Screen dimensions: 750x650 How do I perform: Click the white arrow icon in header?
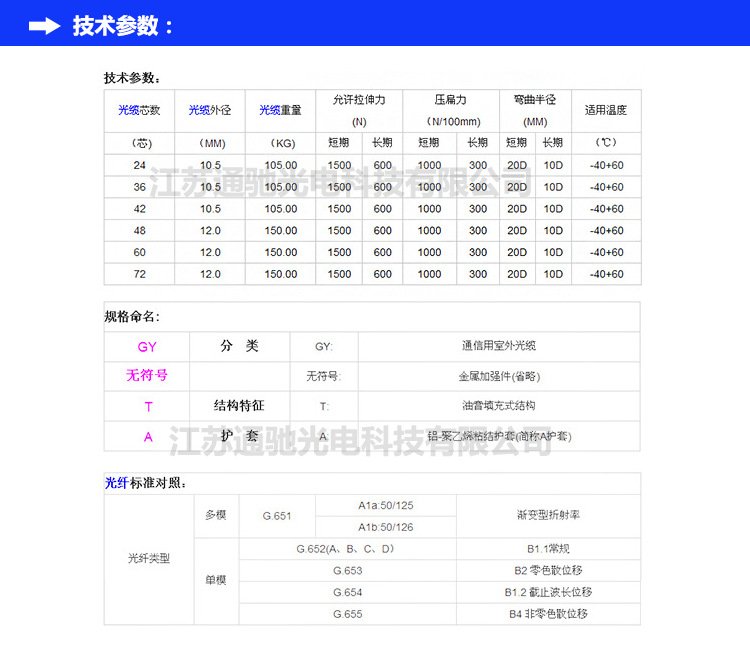tap(44, 26)
